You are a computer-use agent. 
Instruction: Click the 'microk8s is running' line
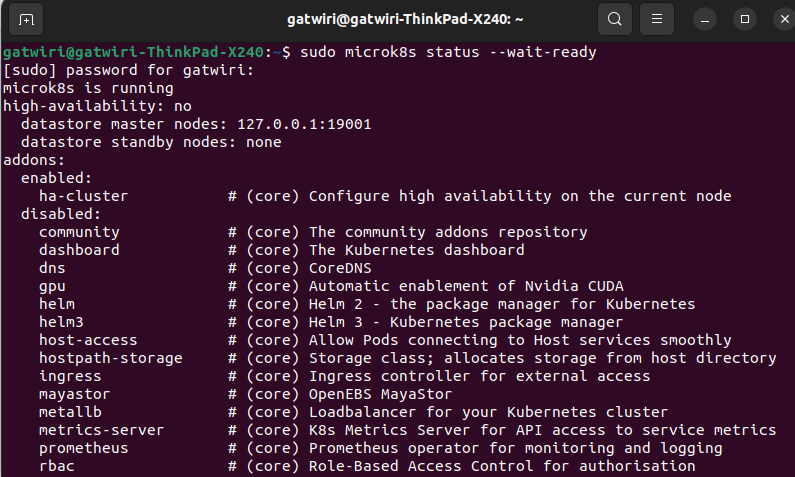[x=89, y=88]
